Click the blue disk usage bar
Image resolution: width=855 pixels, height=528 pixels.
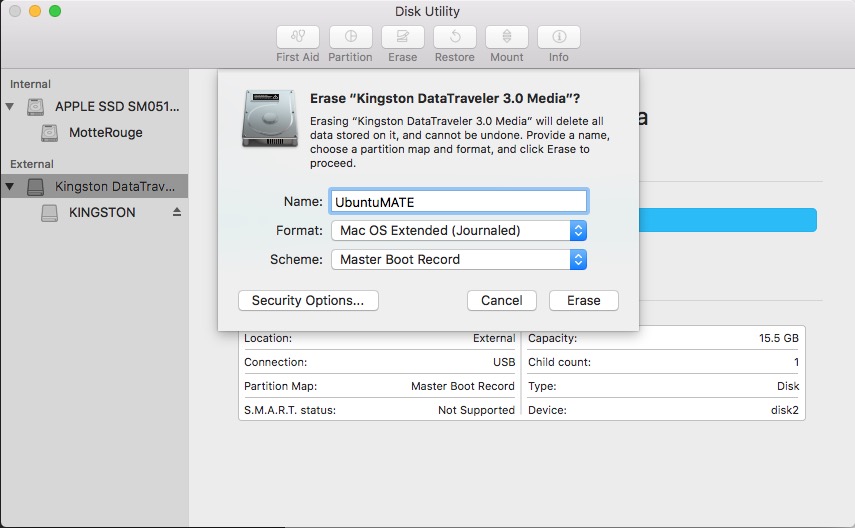pyautogui.click(x=727, y=220)
